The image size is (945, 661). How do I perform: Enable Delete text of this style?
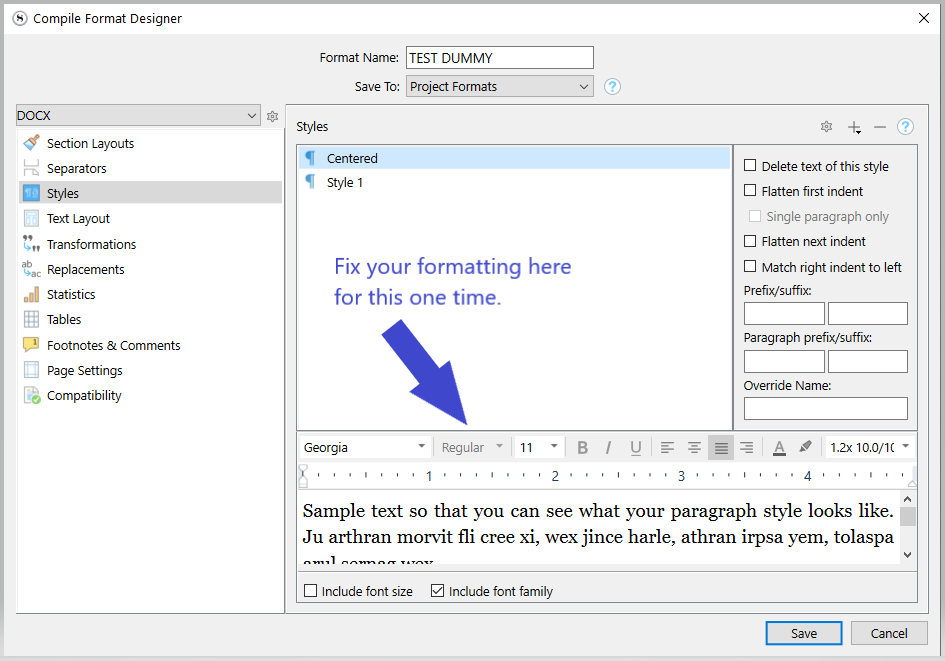[x=750, y=165]
